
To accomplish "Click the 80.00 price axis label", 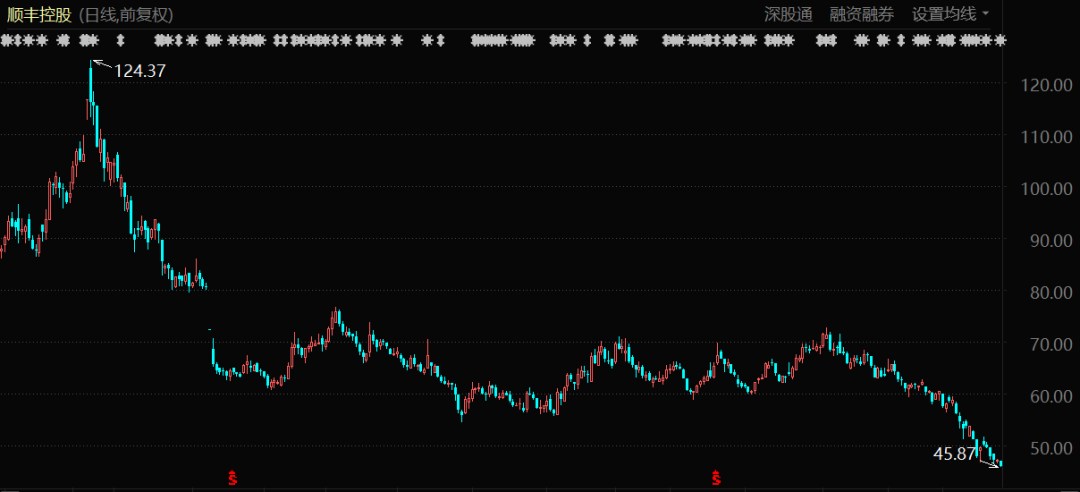I will coord(1048,292).
